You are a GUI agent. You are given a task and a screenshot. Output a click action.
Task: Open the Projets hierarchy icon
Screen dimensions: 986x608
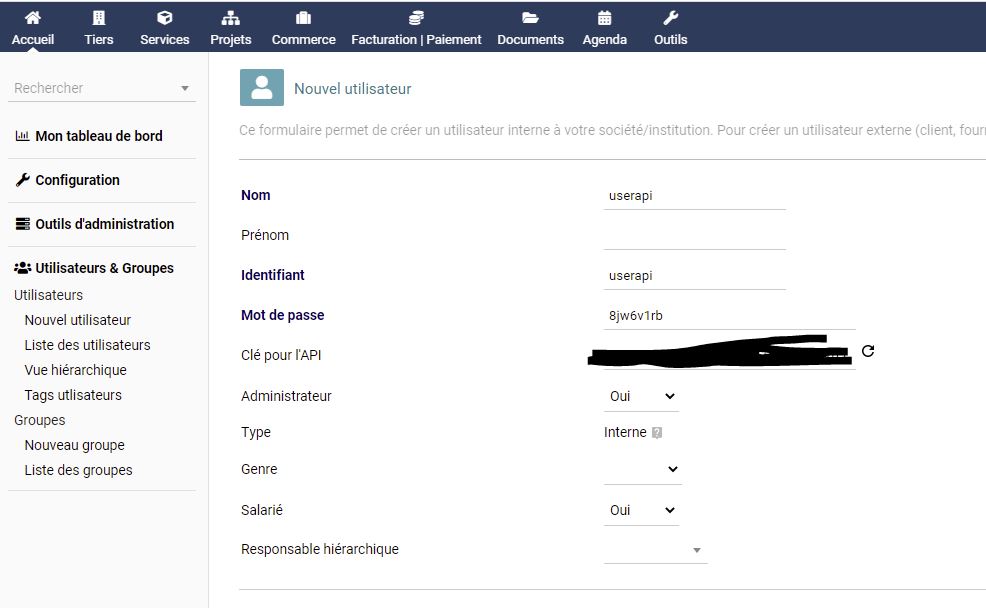point(231,18)
